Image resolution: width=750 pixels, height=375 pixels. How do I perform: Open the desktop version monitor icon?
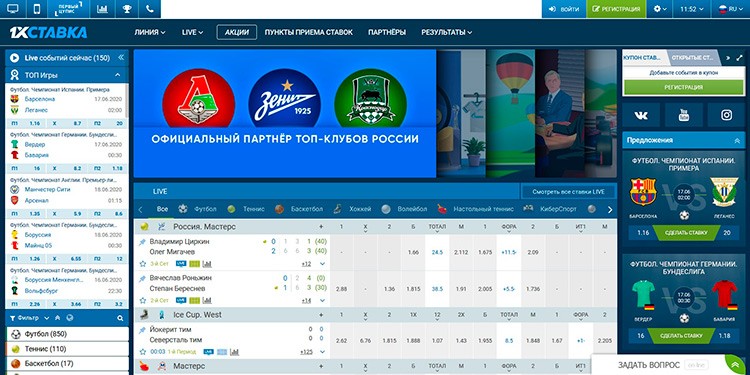(13, 9)
